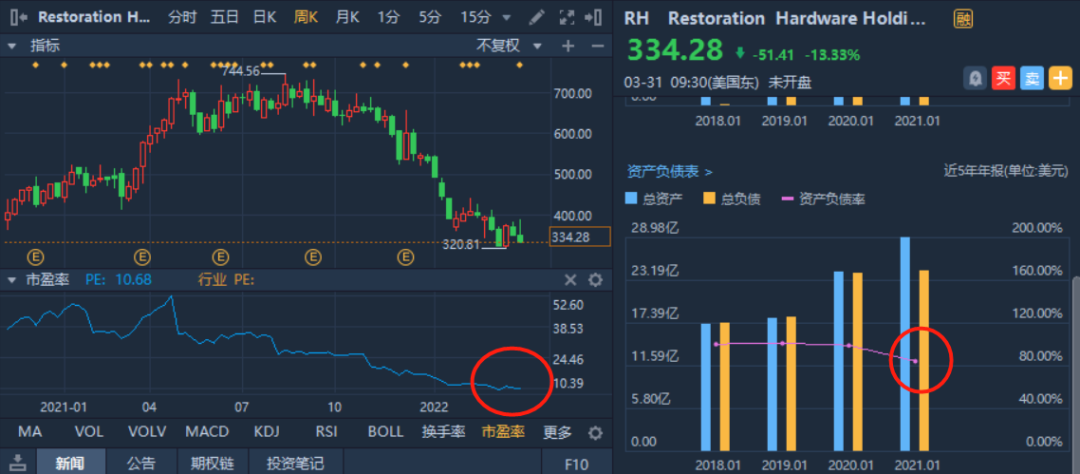Viewport: 1080px width, 474px height.
Task: Enter fullscreen chart mode
Action: (566, 17)
